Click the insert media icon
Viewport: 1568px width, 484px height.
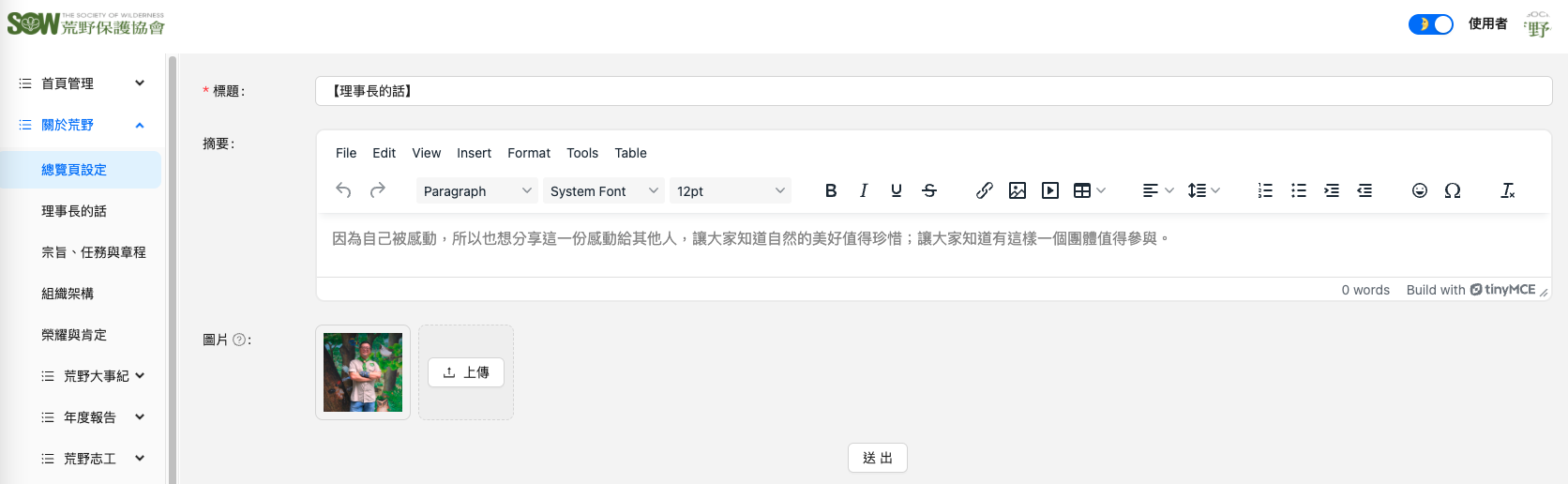pos(1050,190)
